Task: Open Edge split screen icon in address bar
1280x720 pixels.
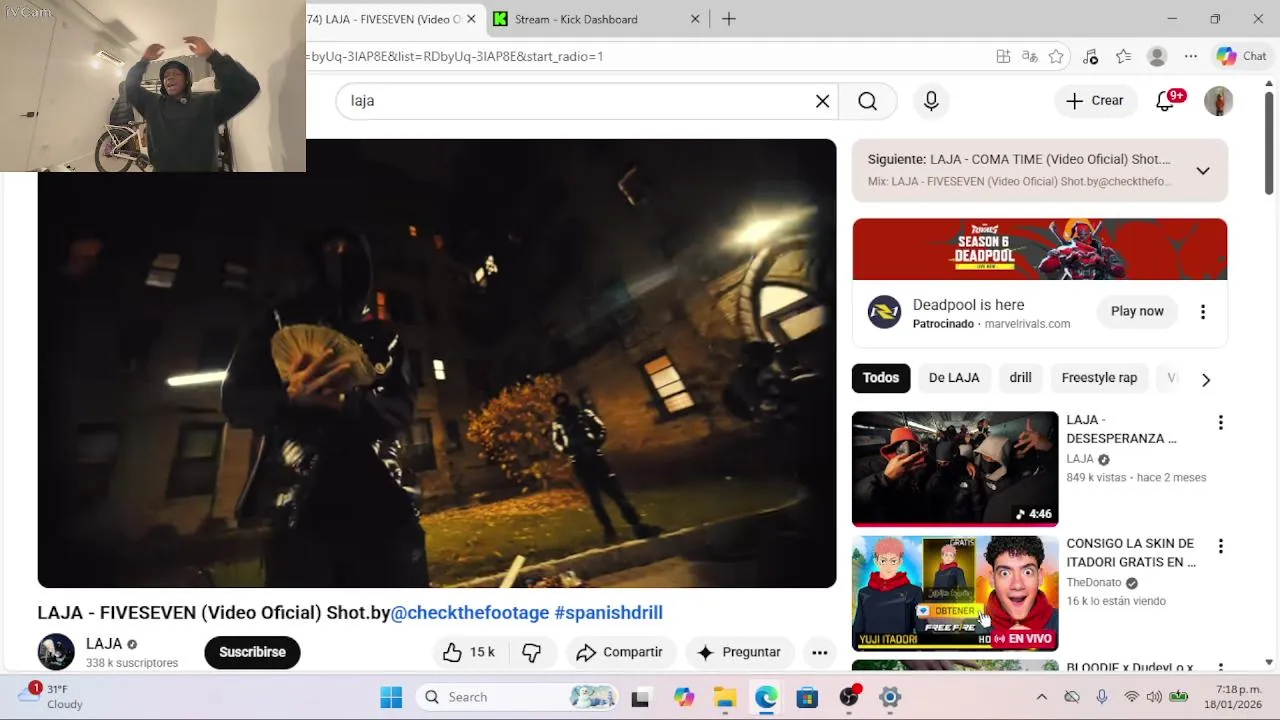Action: [x=1003, y=57]
